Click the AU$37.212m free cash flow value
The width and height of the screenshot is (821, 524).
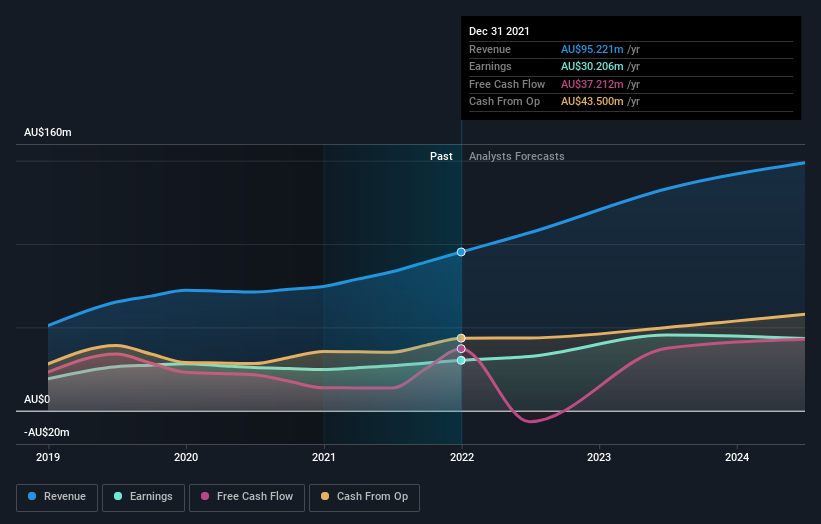(592, 84)
